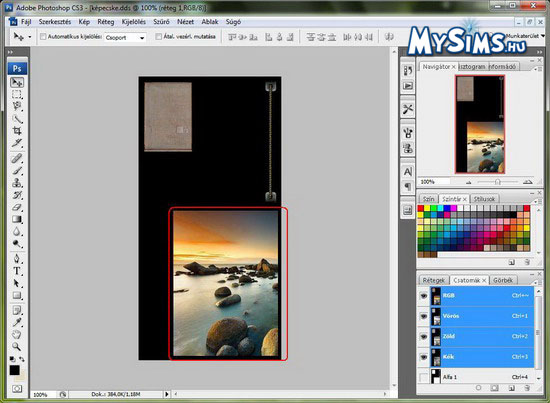Open the Tool Presets panel icon in dock

[x=408, y=109]
